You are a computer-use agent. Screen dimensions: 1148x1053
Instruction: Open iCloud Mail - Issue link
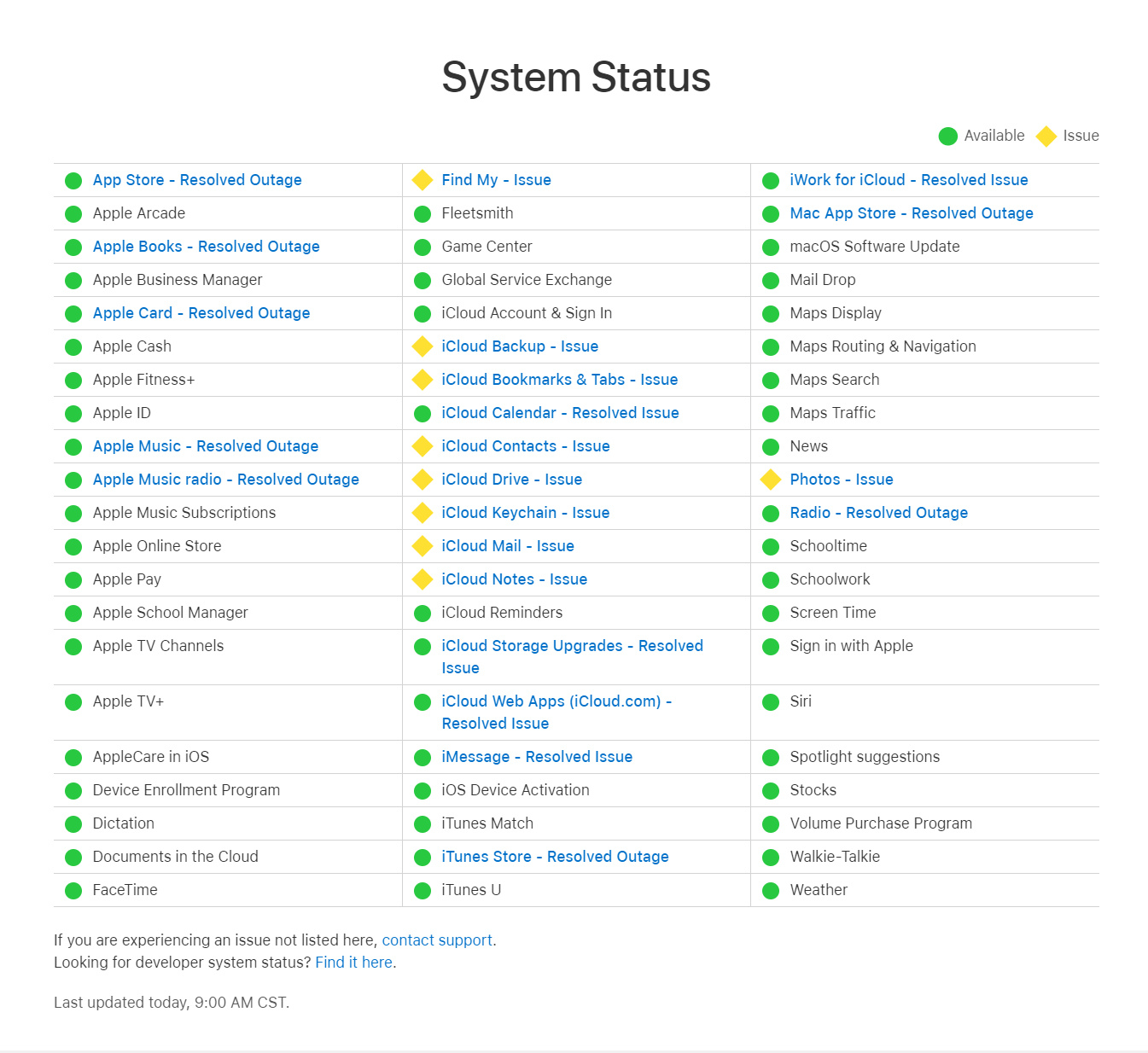pos(508,546)
